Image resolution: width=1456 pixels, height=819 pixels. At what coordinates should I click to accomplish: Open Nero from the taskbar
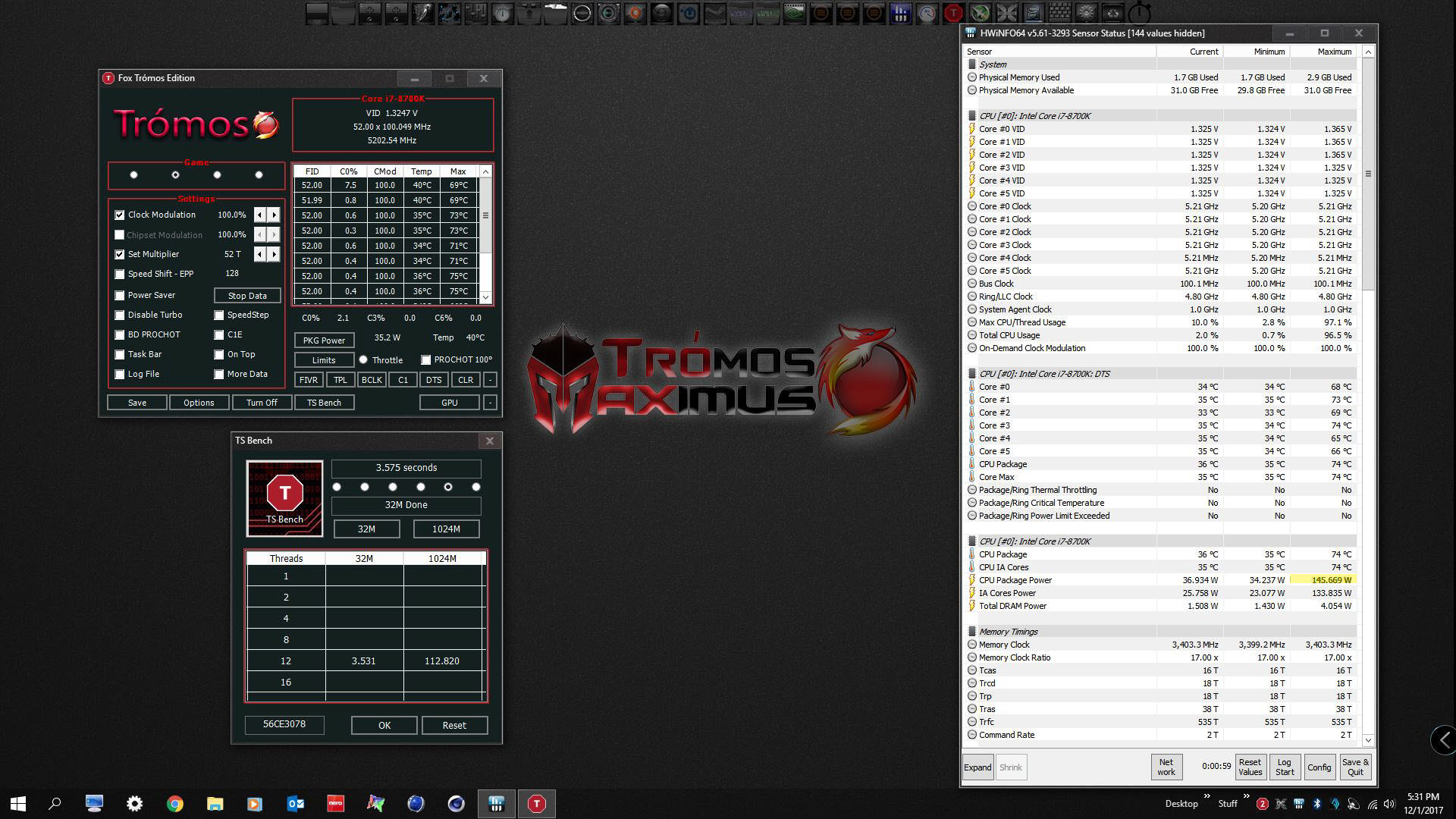point(335,804)
